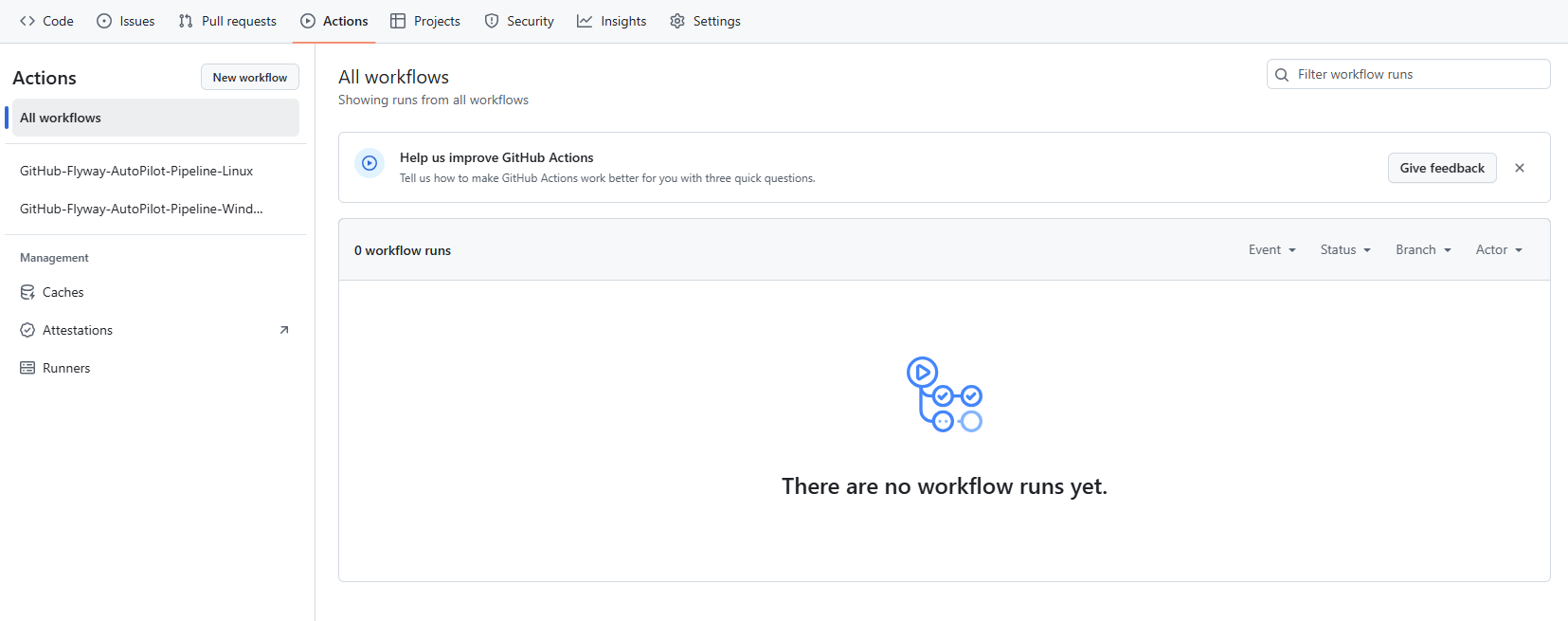Click the Code brackets icon

pyautogui.click(x=27, y=21)
